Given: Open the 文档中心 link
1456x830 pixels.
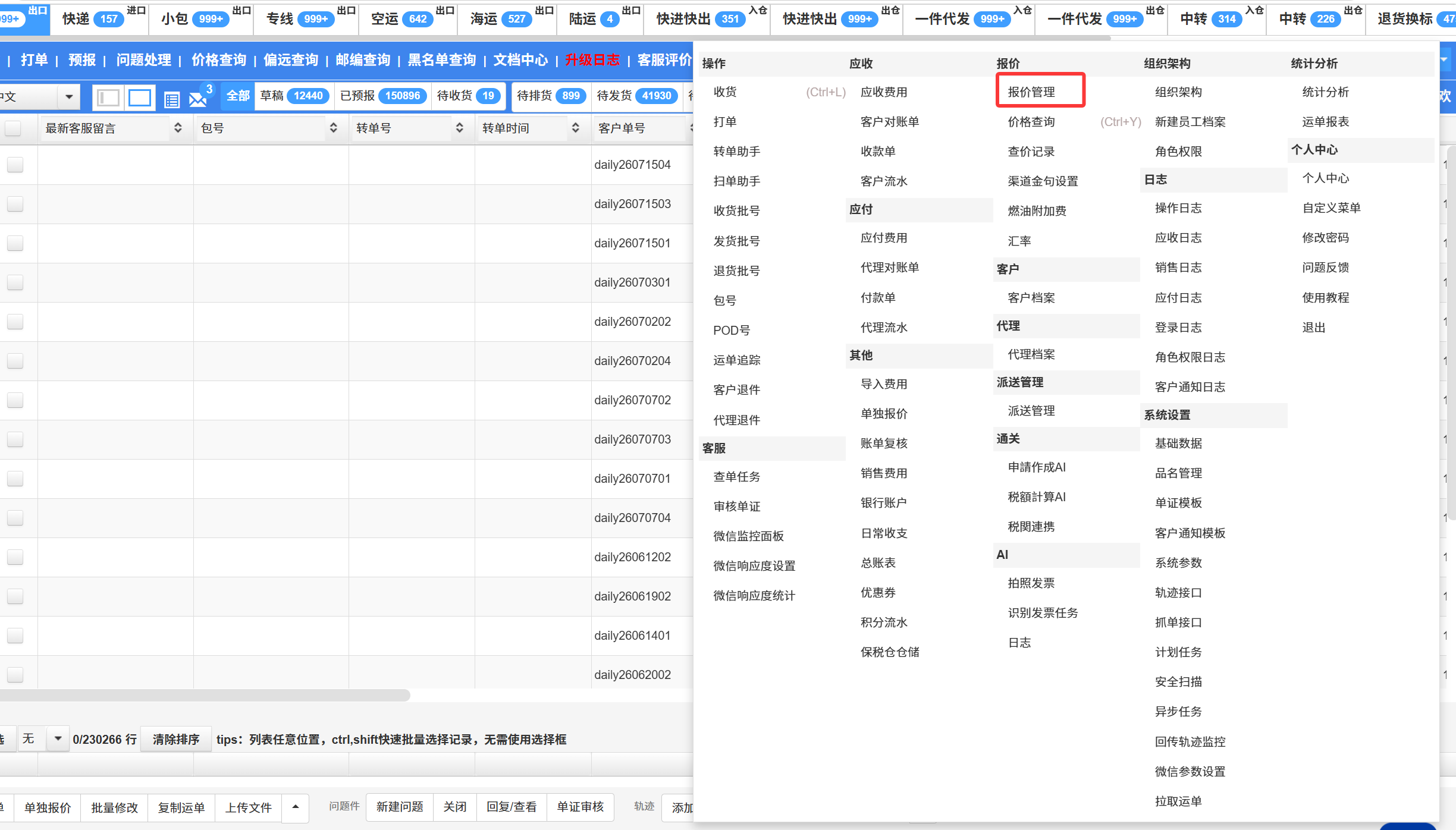Looking at the screenshot, I should tap(520, 59).
